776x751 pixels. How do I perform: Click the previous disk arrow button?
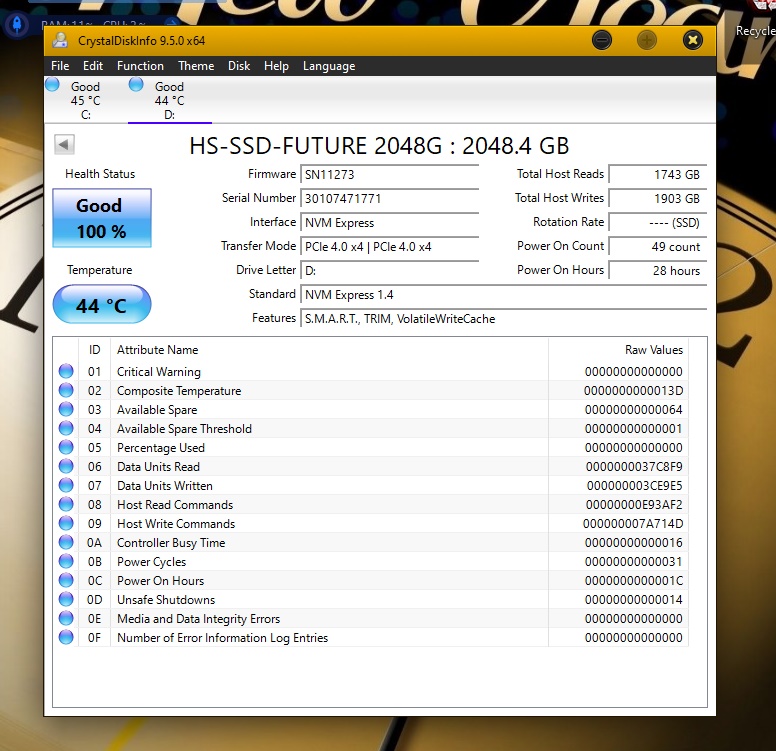pyautogui.click(x=64, y=145)
